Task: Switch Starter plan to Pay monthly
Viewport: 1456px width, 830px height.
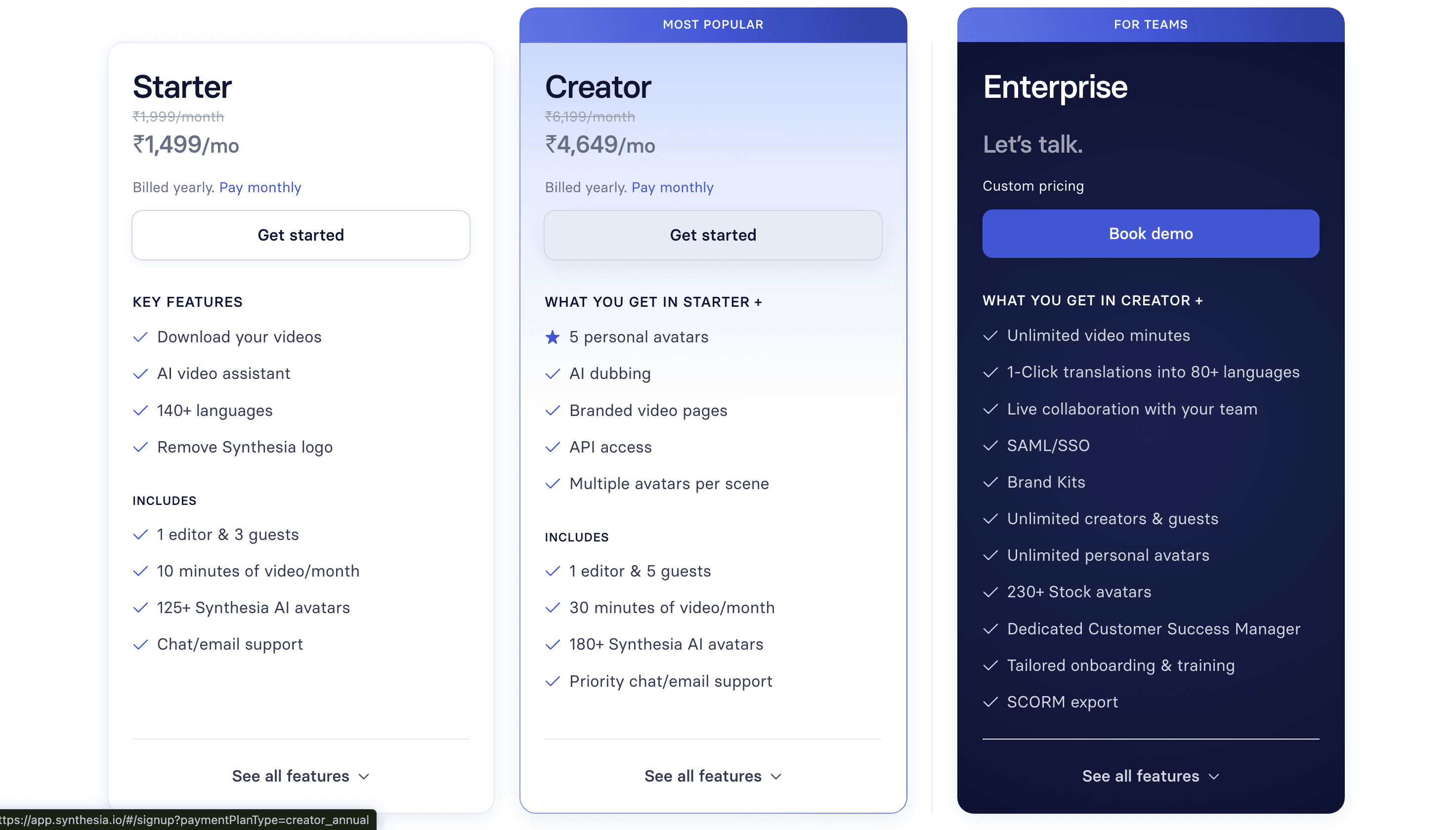Action: tap(260, 188)
